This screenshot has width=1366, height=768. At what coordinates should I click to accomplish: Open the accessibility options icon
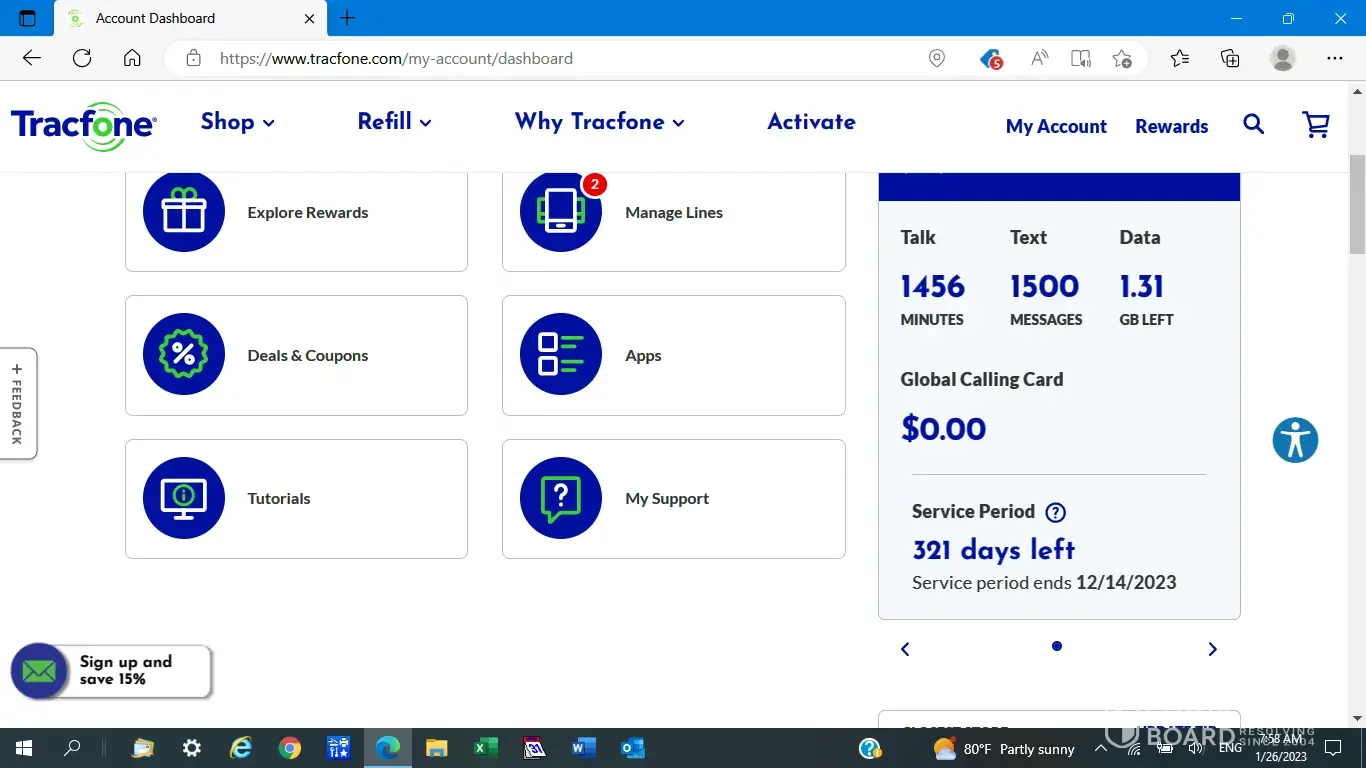click(1295, 440)
